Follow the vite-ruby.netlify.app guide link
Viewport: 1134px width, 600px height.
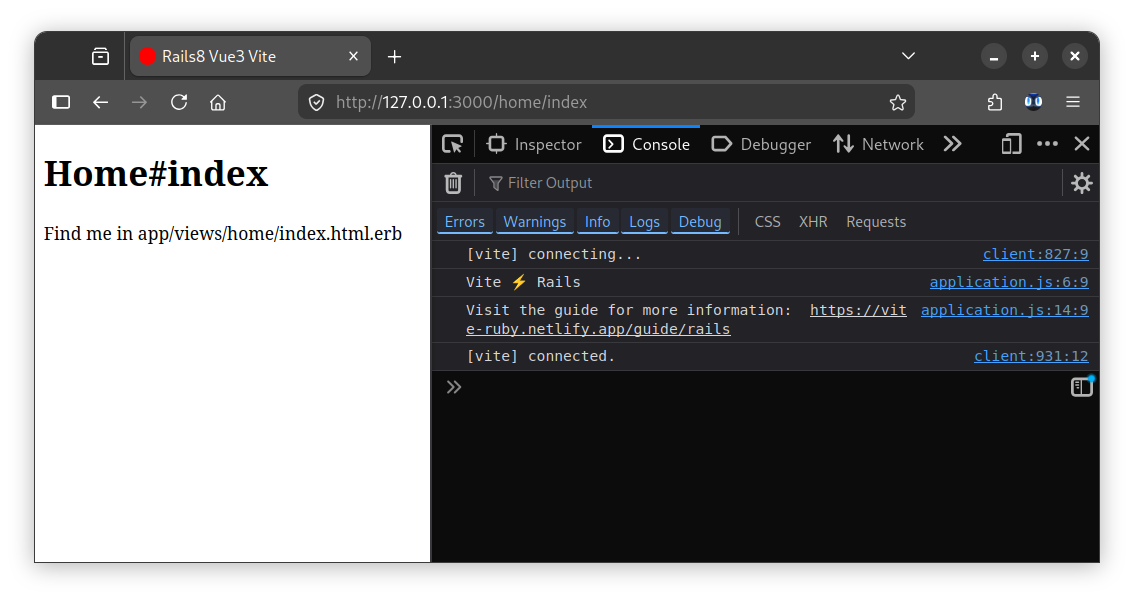click(686, 320)
